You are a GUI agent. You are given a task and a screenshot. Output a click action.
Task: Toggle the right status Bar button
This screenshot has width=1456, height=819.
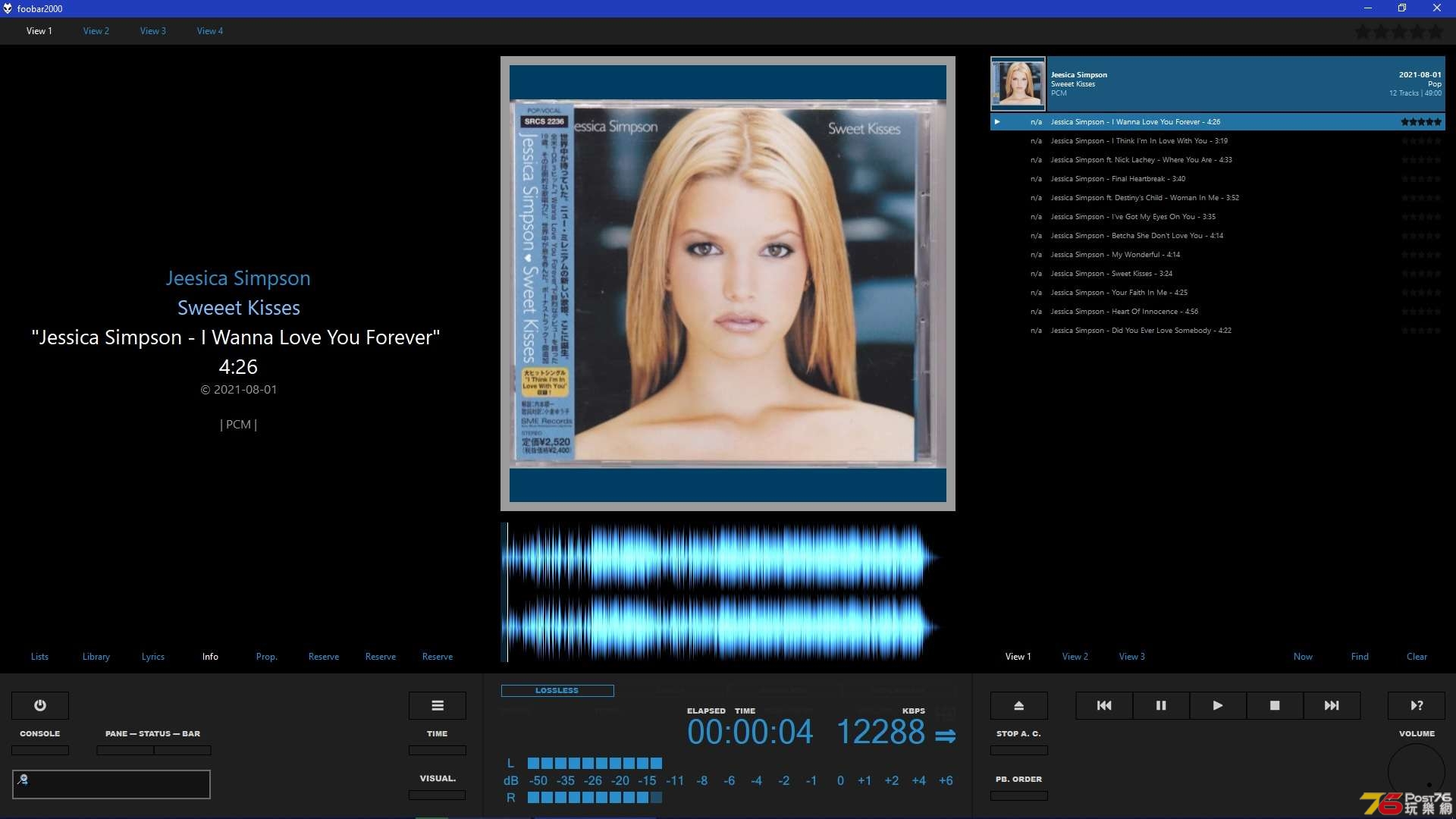pyautogui.click(x=183, y=750)
